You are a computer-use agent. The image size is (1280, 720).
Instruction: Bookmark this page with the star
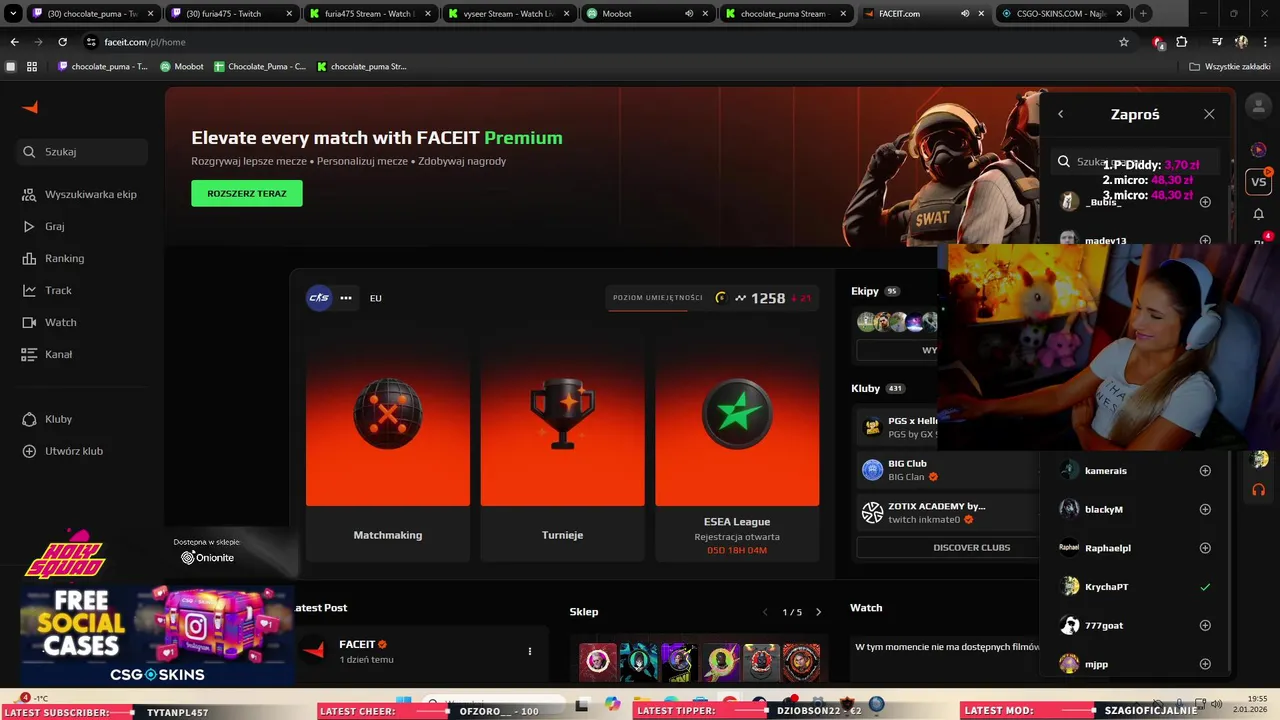(1124, 42)
